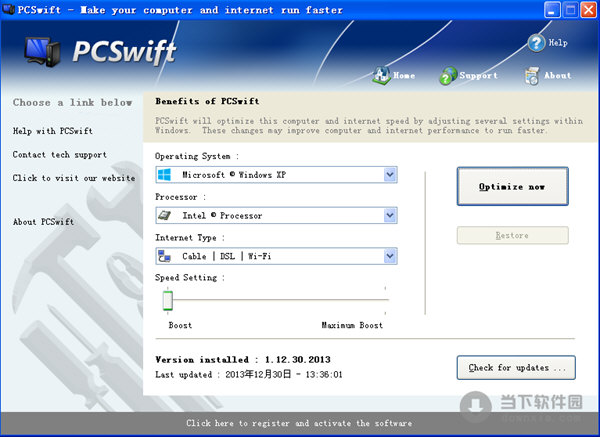Screen dimensions: 600x437
Task: Close the PCSwift window
Action: (x=589, y=10)
